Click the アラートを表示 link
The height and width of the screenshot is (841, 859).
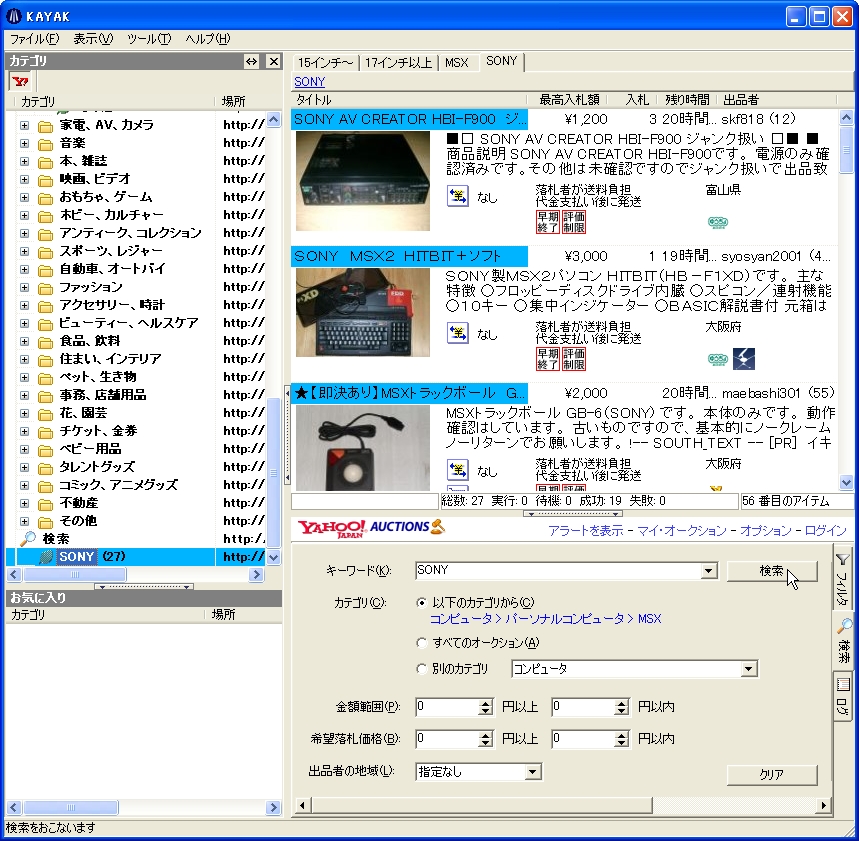(x=586, y=530)
